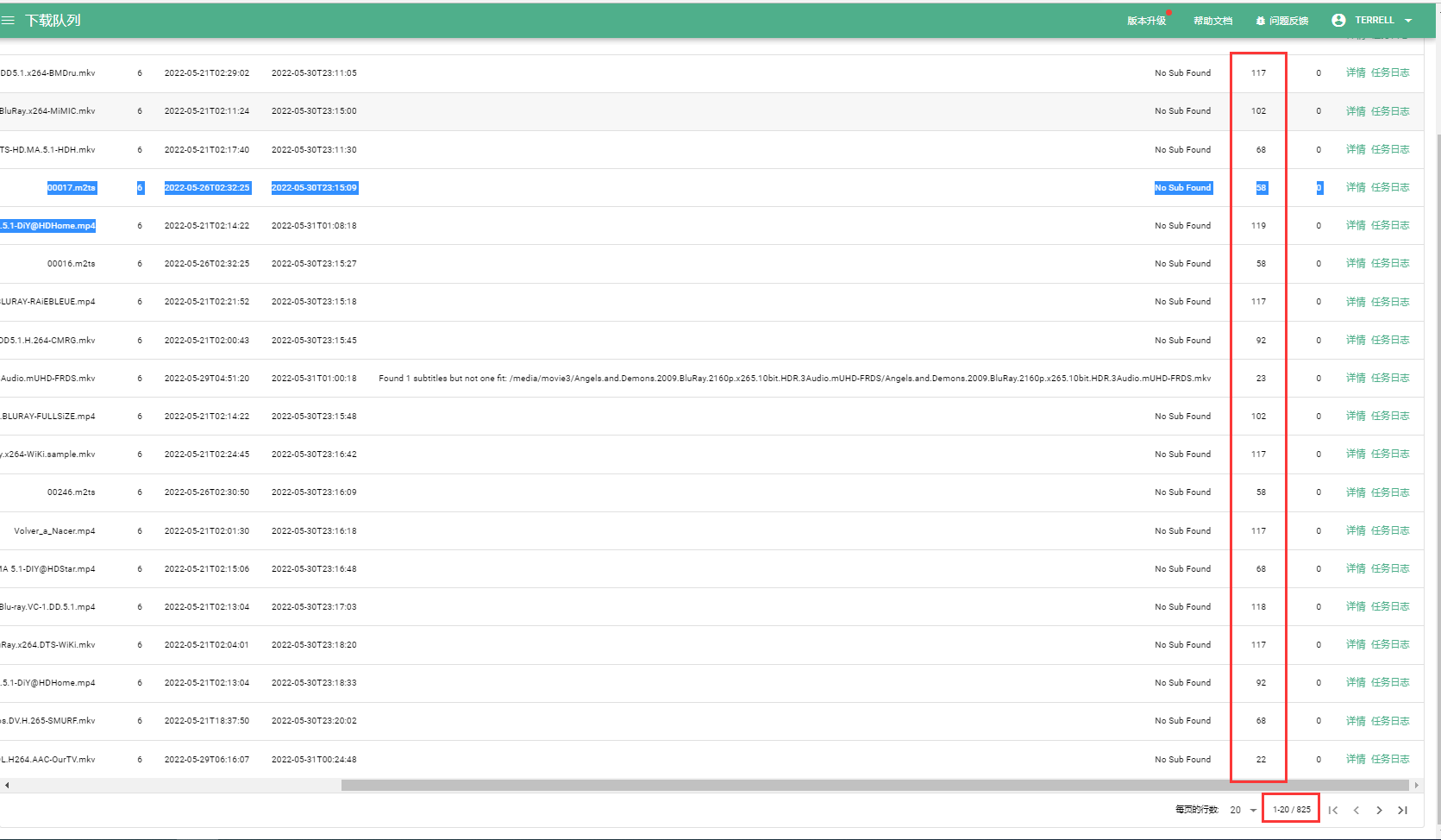1441x840 pixels.
Task: Open 任务日志 for the DTS-WiKi.mkv row
Action: (x=1390, y=644)
